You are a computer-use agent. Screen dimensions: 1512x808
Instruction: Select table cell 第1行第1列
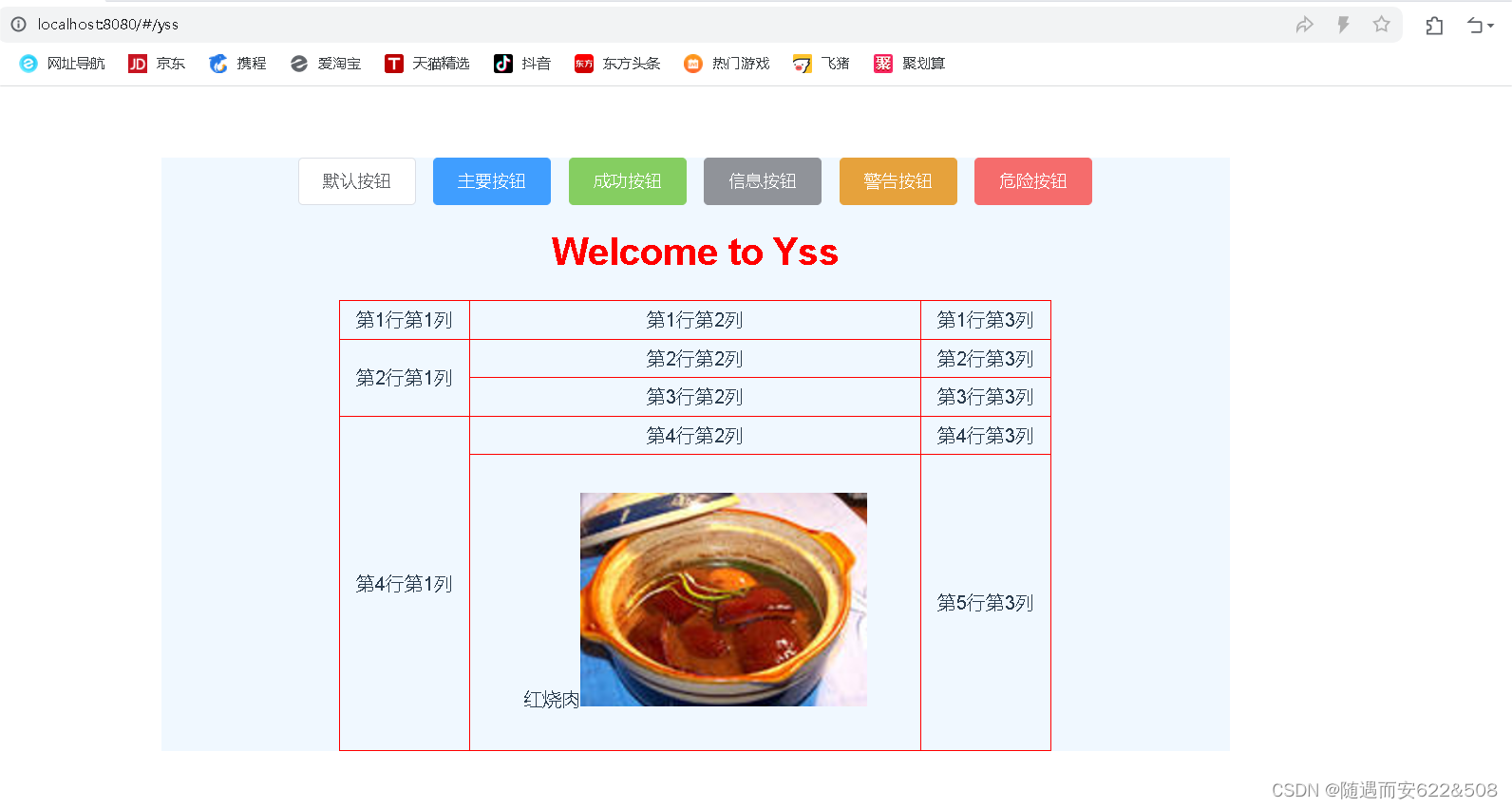click(x=405, y=320)
